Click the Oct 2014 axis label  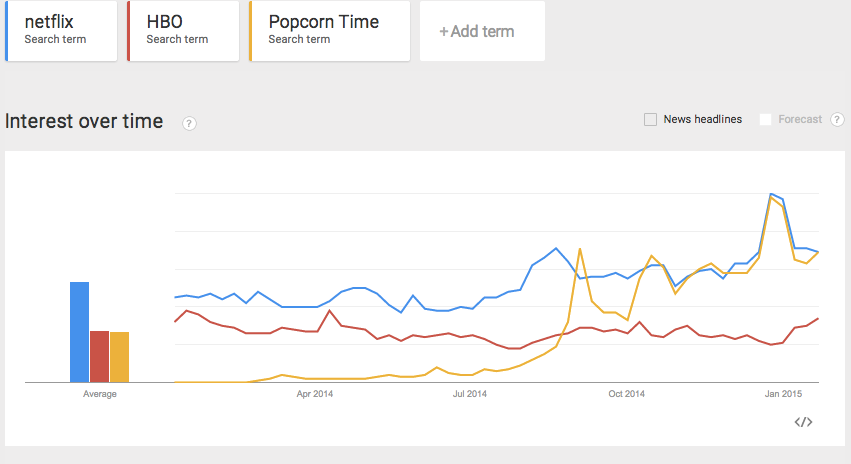coord(626,394)
